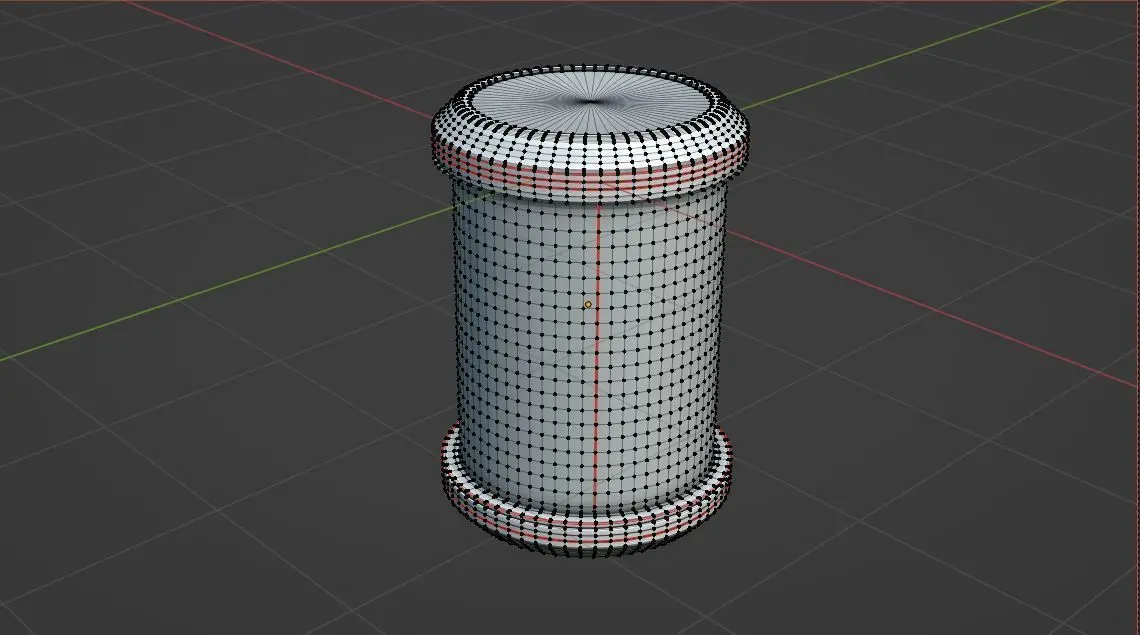Click the orange origin point of the mesh
The image size is (1140, 635).
[588, 305]
